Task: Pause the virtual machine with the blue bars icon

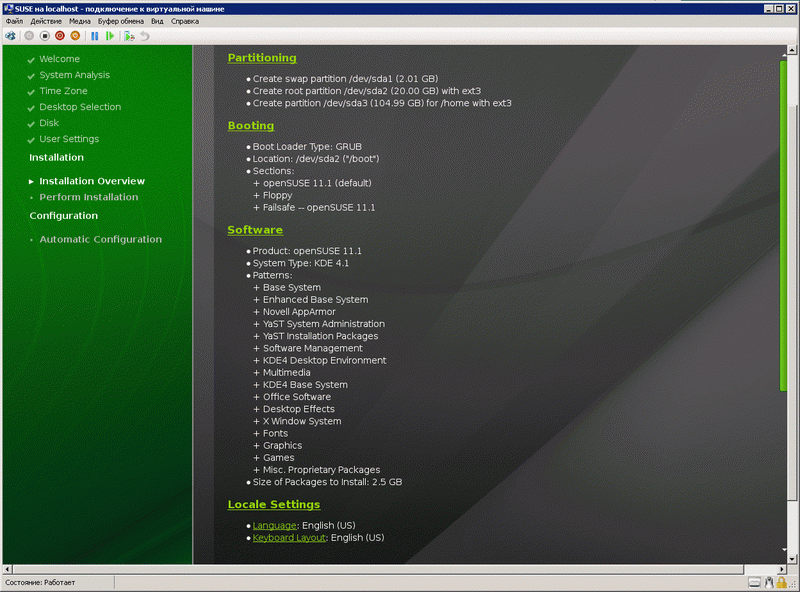Action: [x=94, y=36]
